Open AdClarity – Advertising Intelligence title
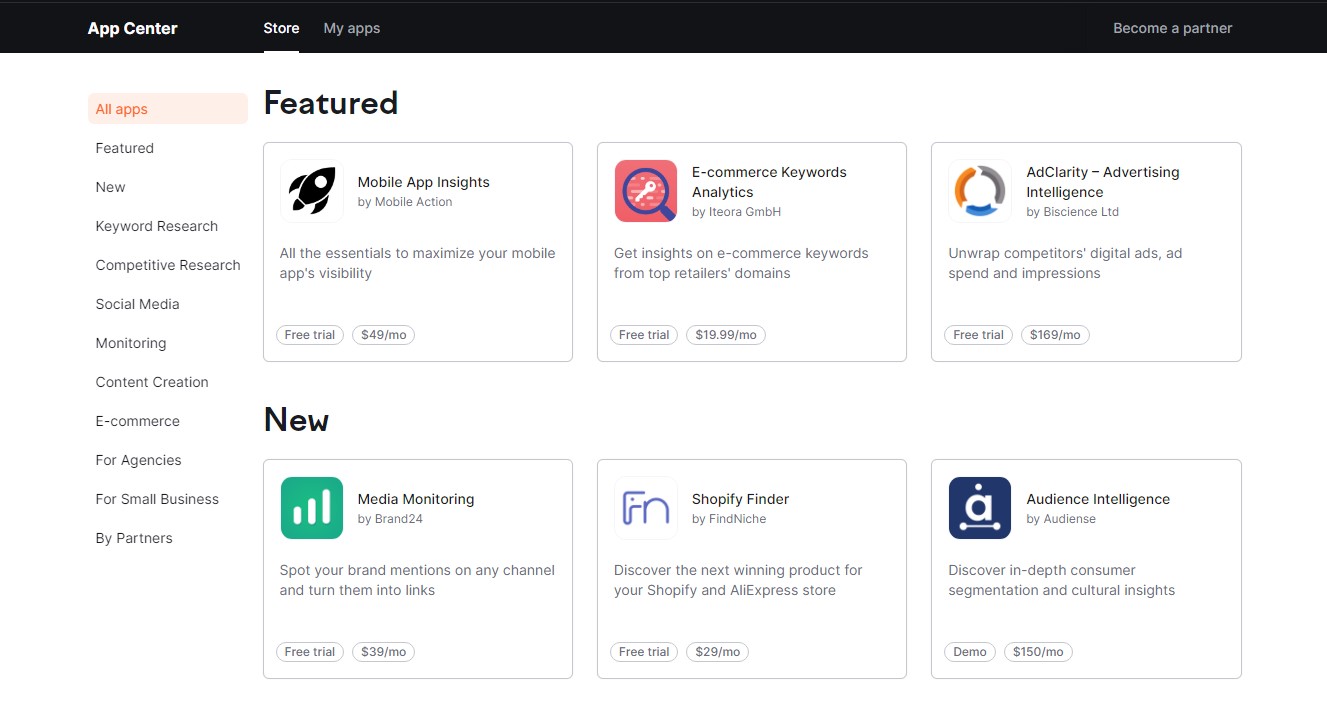Viewport: 1327px width, 718px height. pyautogui.click(x=1103, y=182)
